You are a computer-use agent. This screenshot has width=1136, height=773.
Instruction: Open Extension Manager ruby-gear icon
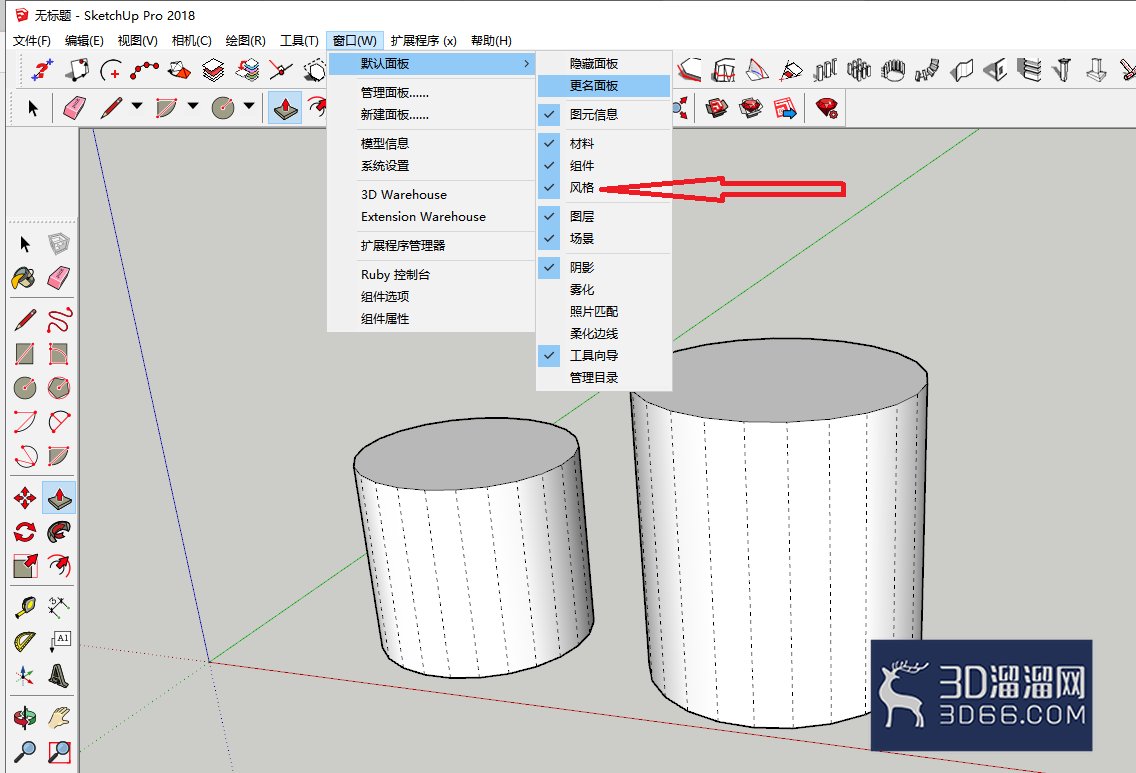point(827,109)
